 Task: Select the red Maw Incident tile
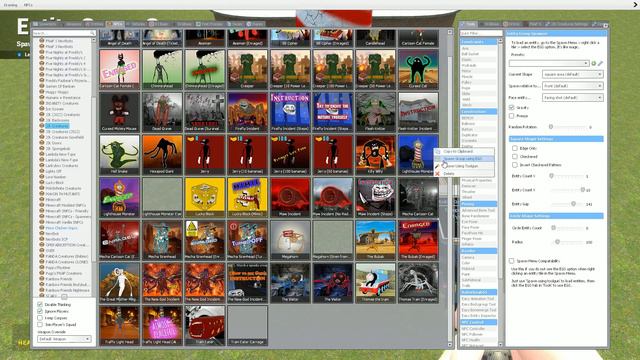pyautogui.click(x=290, y=198)
